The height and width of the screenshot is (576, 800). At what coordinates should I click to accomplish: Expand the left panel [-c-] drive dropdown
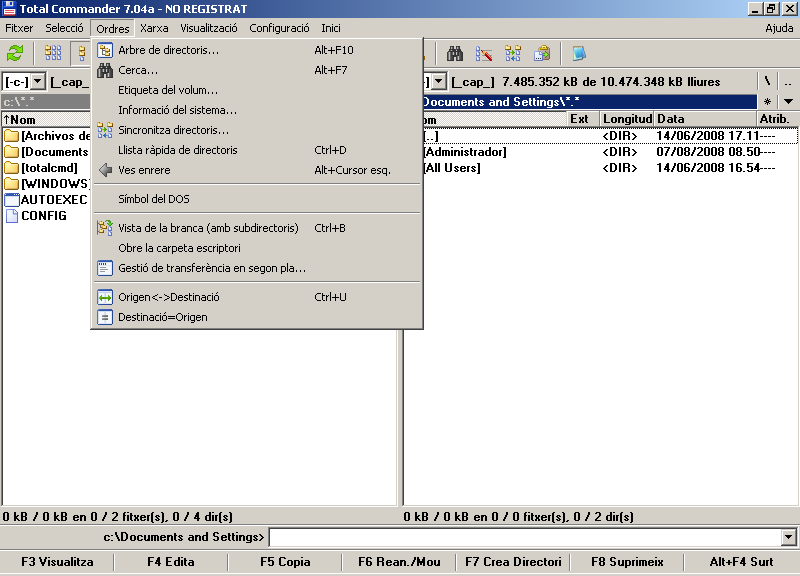pos(38,82)
